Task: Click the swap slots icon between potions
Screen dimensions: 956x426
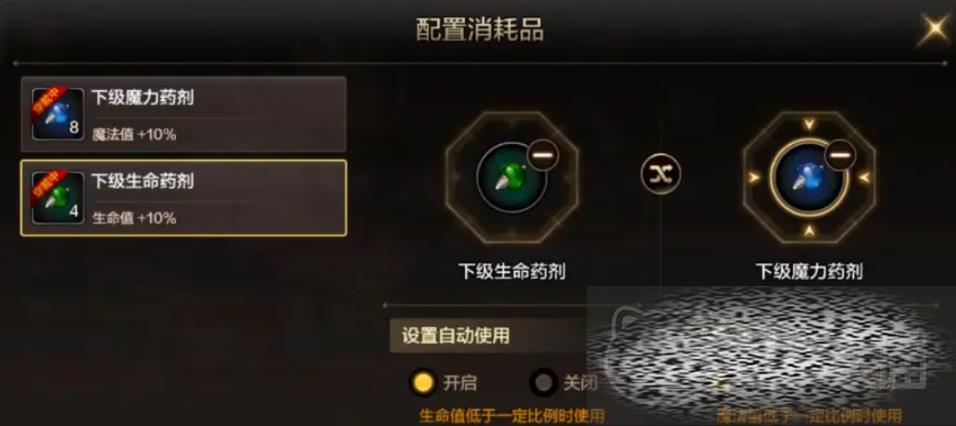Action: (662, 174)
